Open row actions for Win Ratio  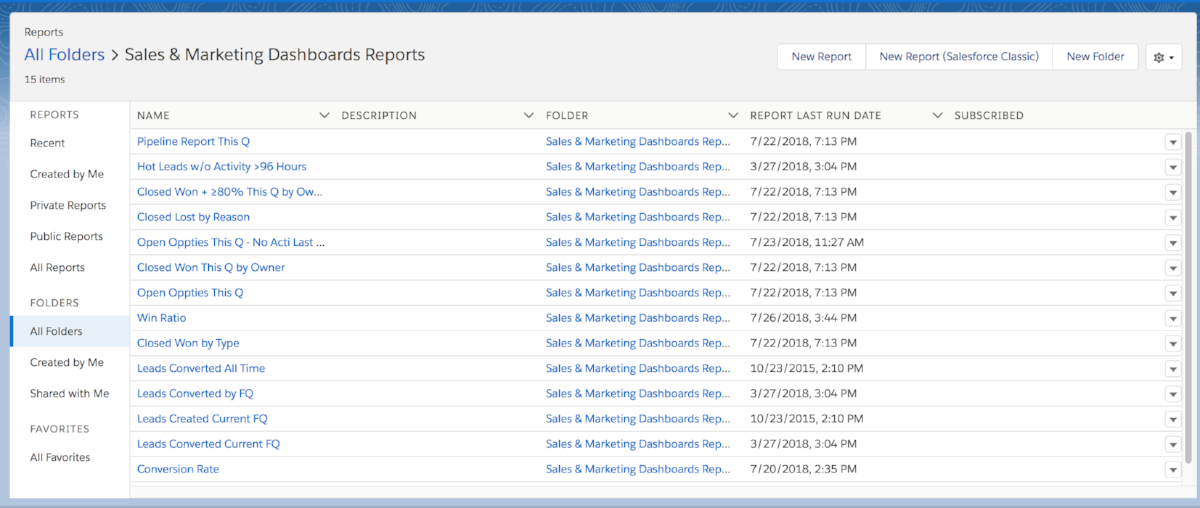(x=1173, y=318)
